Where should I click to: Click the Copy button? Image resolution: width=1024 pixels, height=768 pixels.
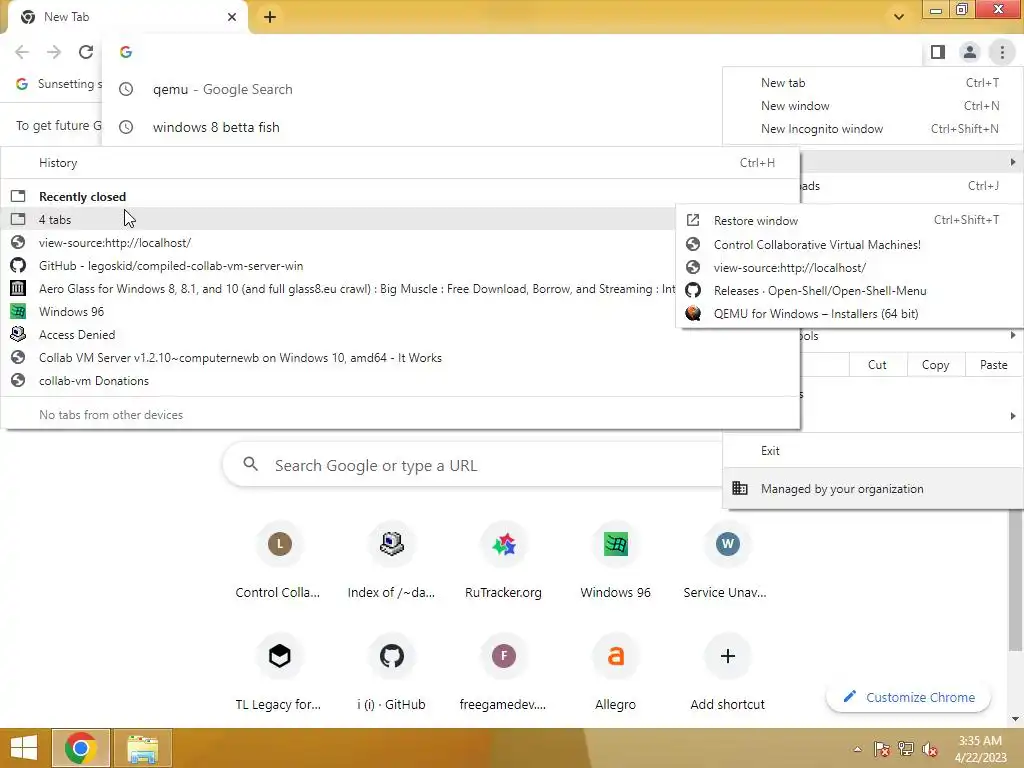(935, 365)
